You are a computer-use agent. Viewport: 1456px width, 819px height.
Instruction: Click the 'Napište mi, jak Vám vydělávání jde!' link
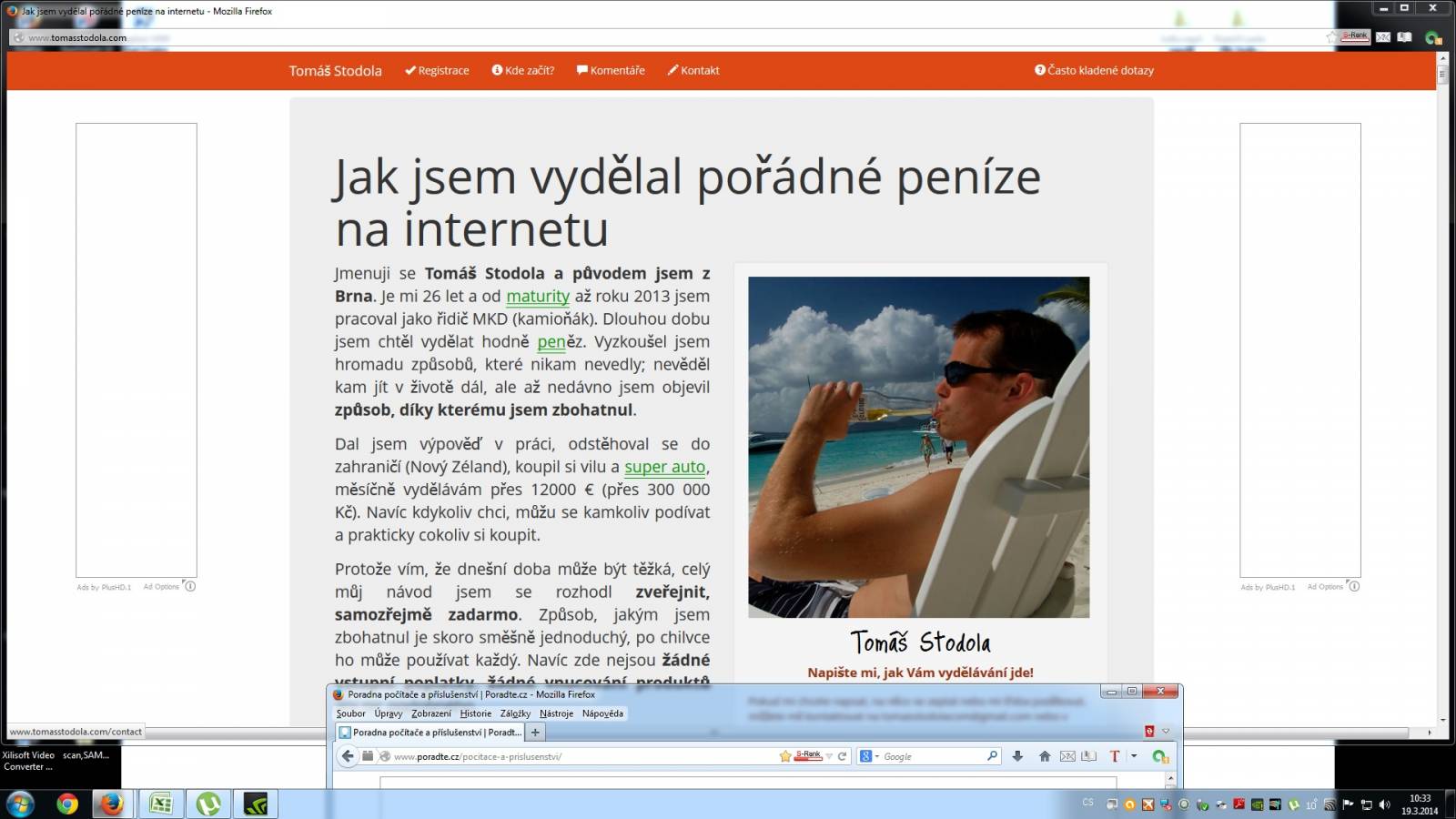[920, 672]
